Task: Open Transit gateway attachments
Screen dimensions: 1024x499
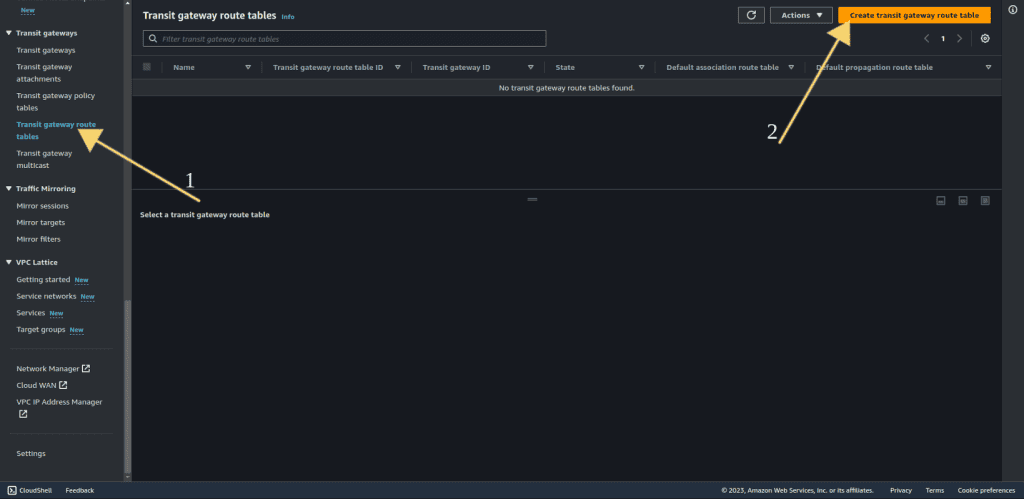Action: click(x=44, y=72)
